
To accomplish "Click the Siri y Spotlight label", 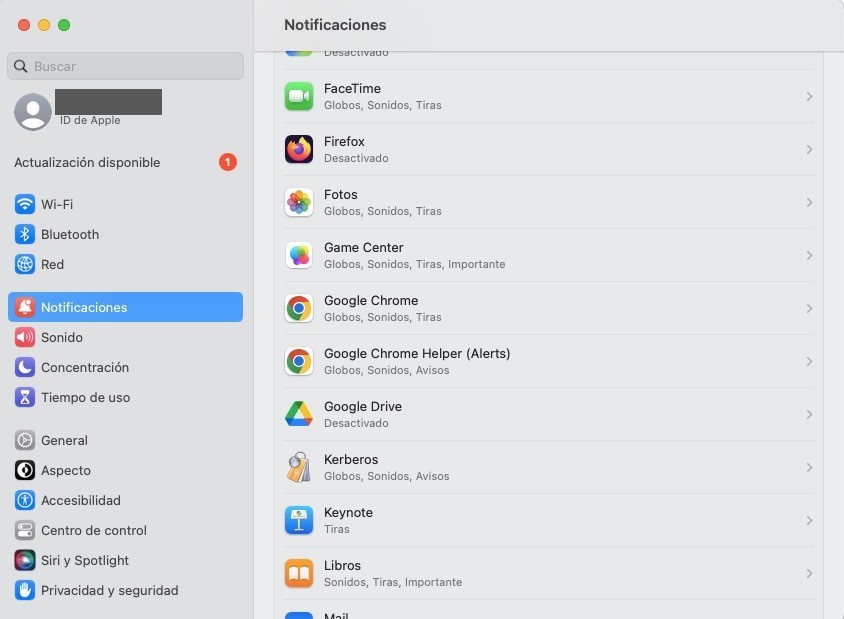I will 85,560.
